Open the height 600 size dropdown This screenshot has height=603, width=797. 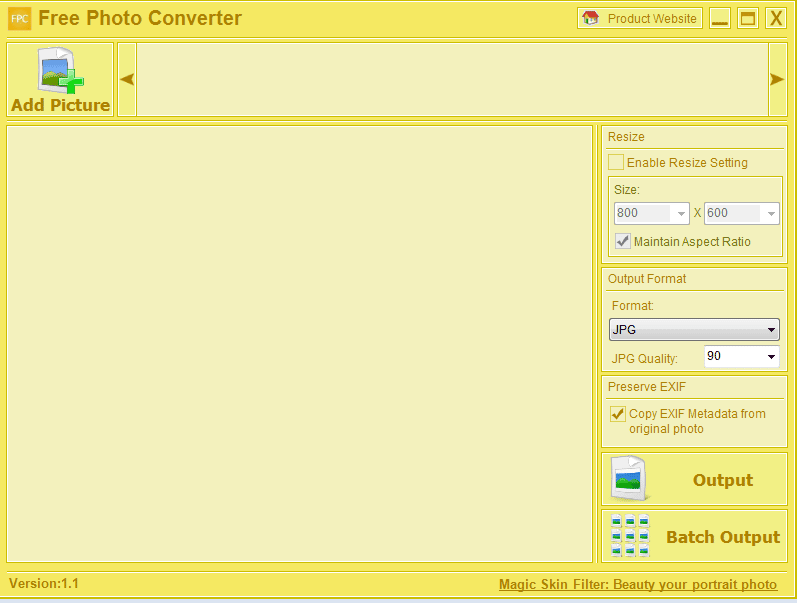click(x=742, y=213)
